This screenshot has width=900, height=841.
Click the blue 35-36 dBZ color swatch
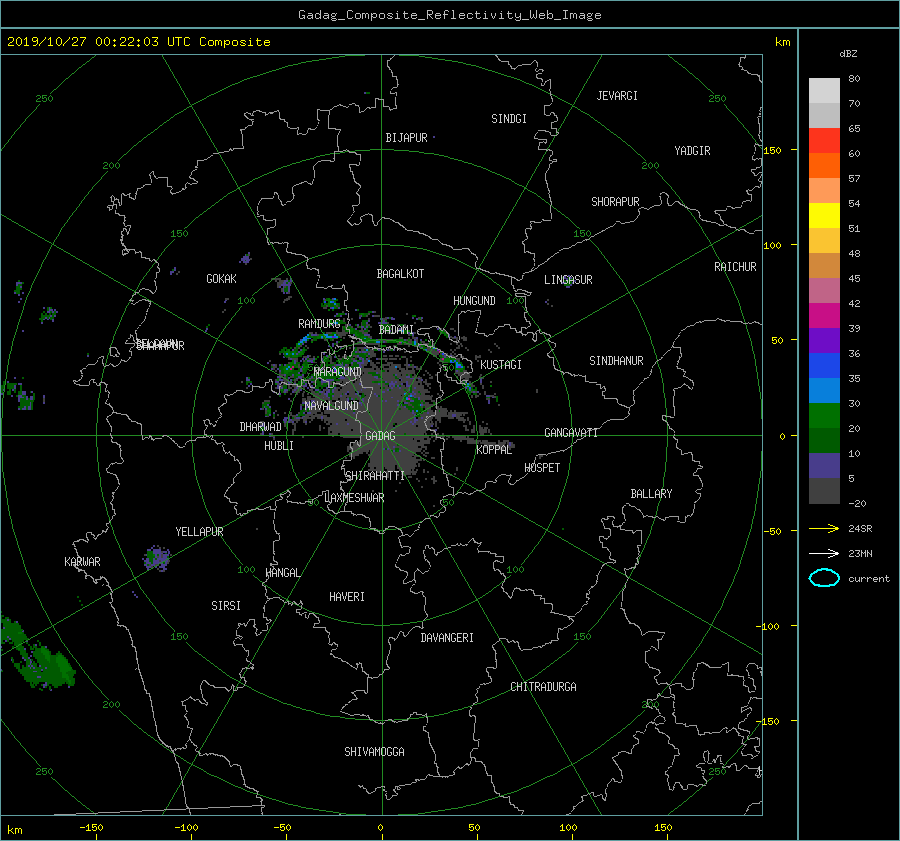coord(824,366)
